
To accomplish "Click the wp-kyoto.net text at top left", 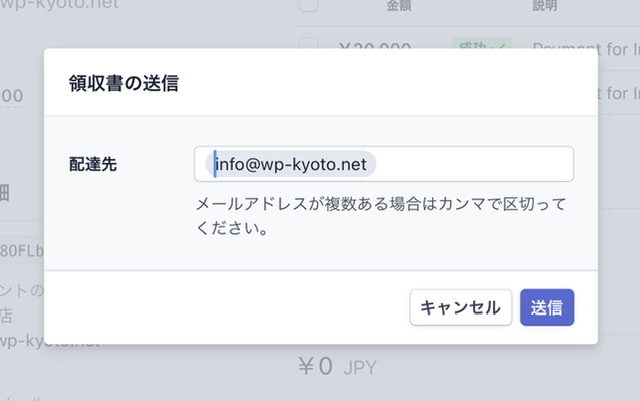I will point(60,5).
